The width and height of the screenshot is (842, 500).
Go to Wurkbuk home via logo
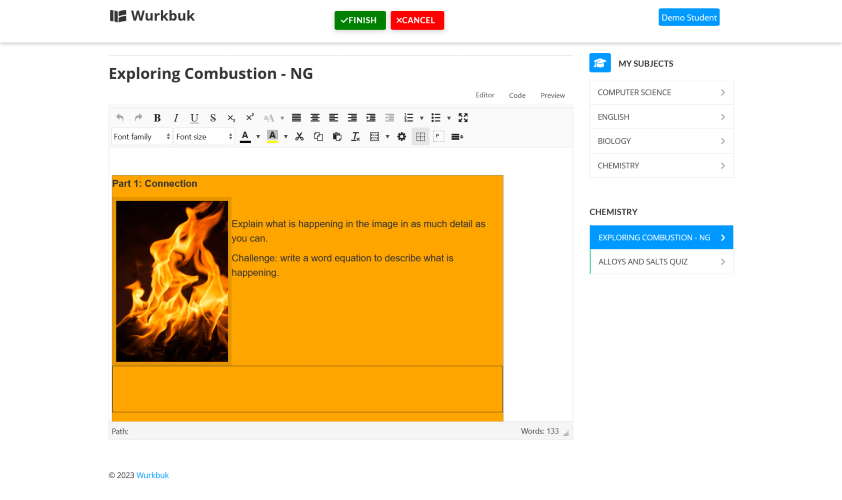coord(152,16)
